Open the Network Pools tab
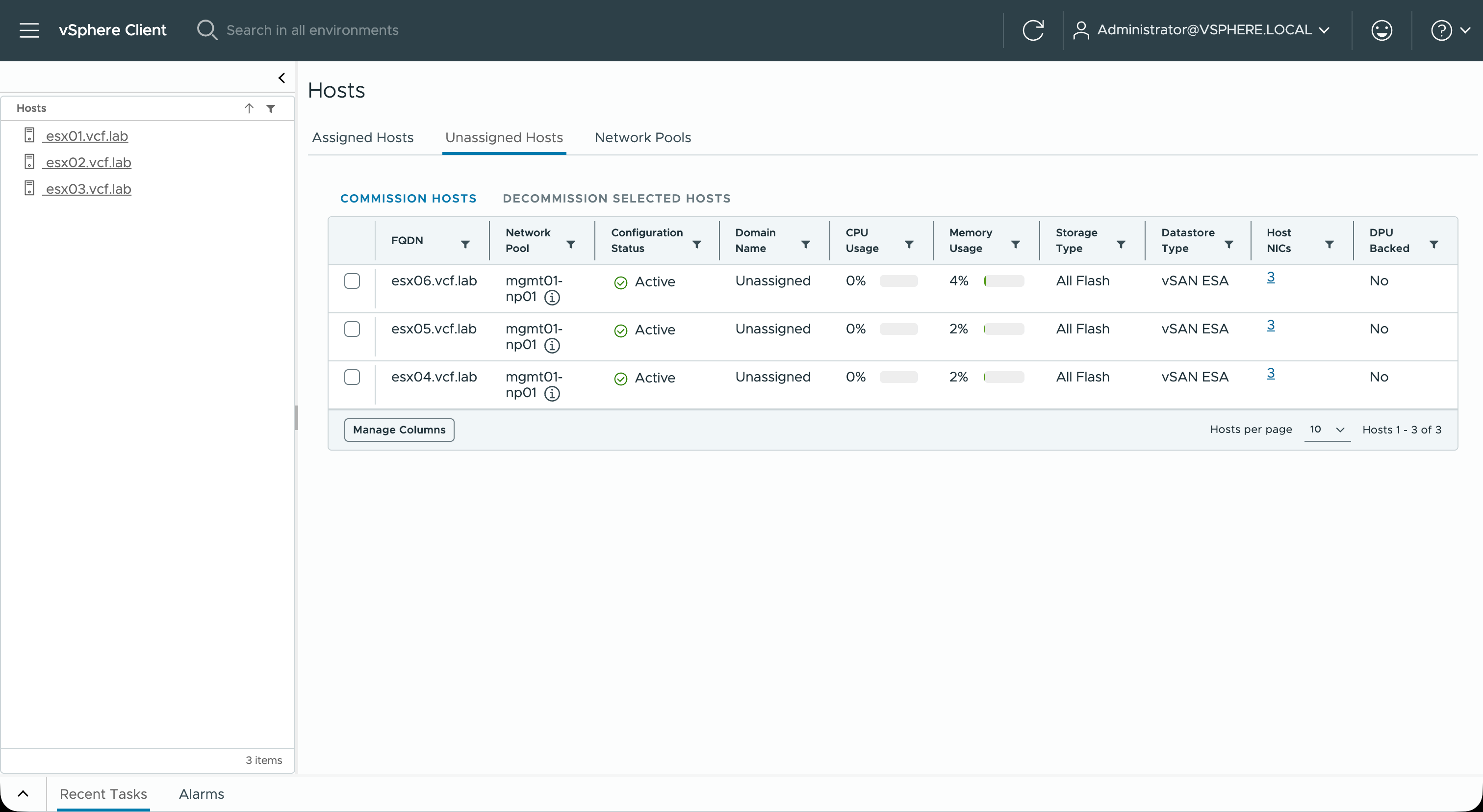The width and height of the screenshot is (1483, 812). [642, 137]
